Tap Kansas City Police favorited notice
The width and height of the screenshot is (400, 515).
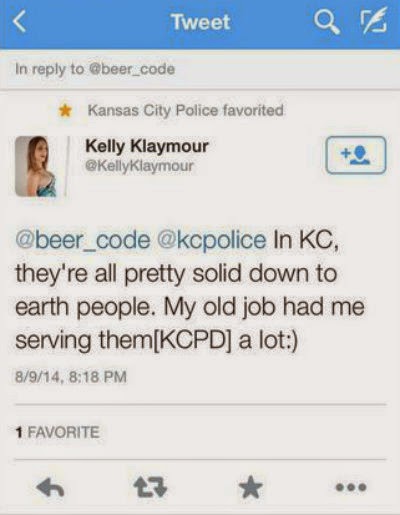[x=186, y=110]
